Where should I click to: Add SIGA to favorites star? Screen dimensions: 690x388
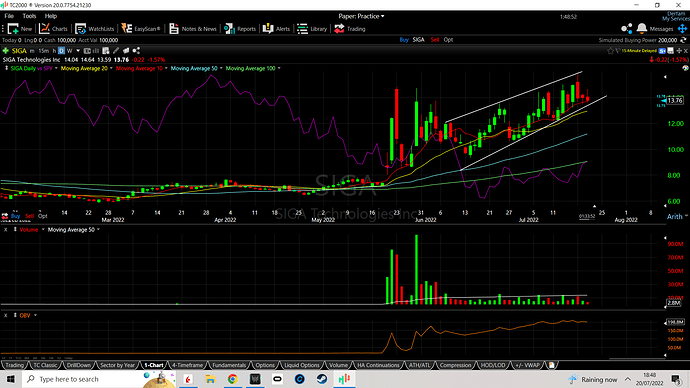click(x=610, y=51)
